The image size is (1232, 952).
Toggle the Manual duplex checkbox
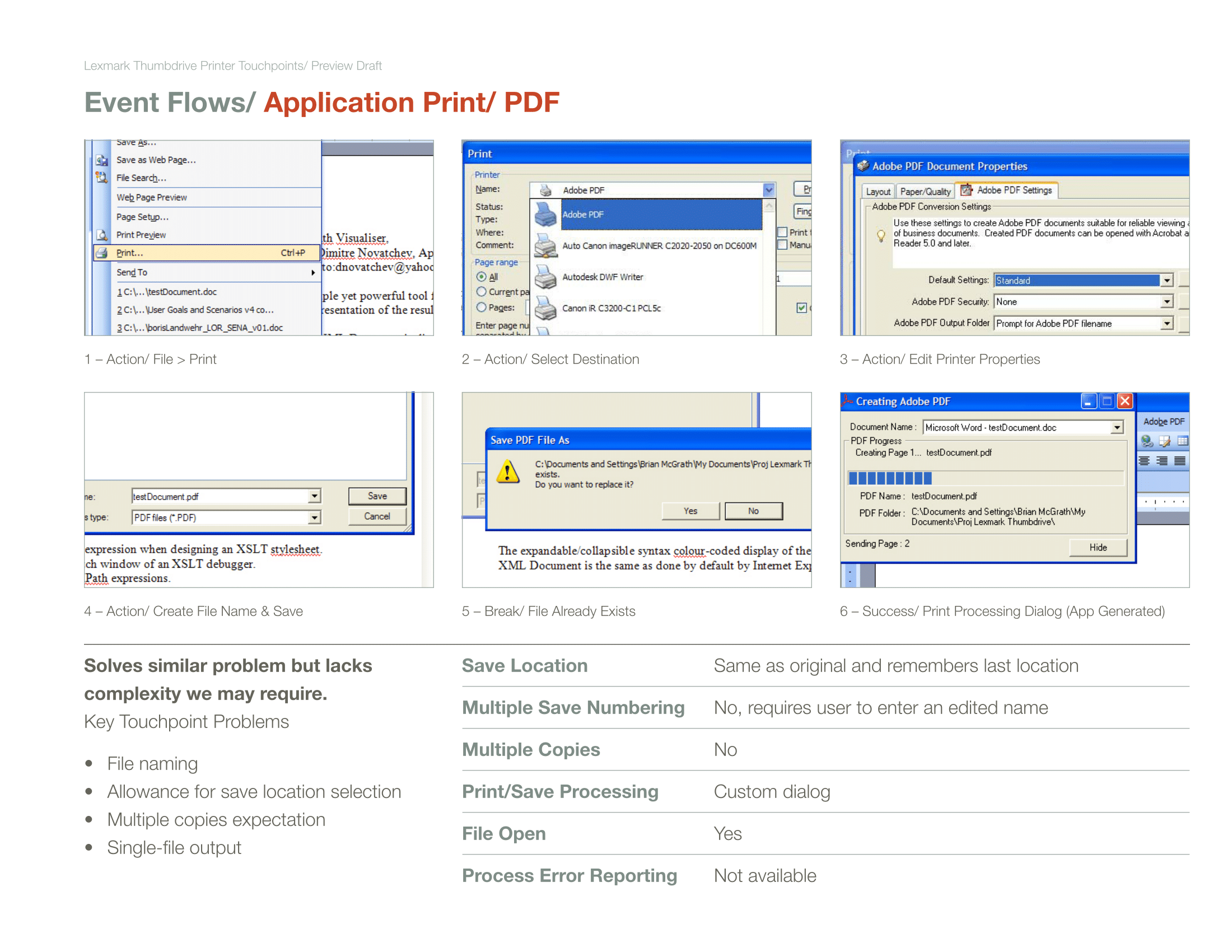[x=782, y=245]
